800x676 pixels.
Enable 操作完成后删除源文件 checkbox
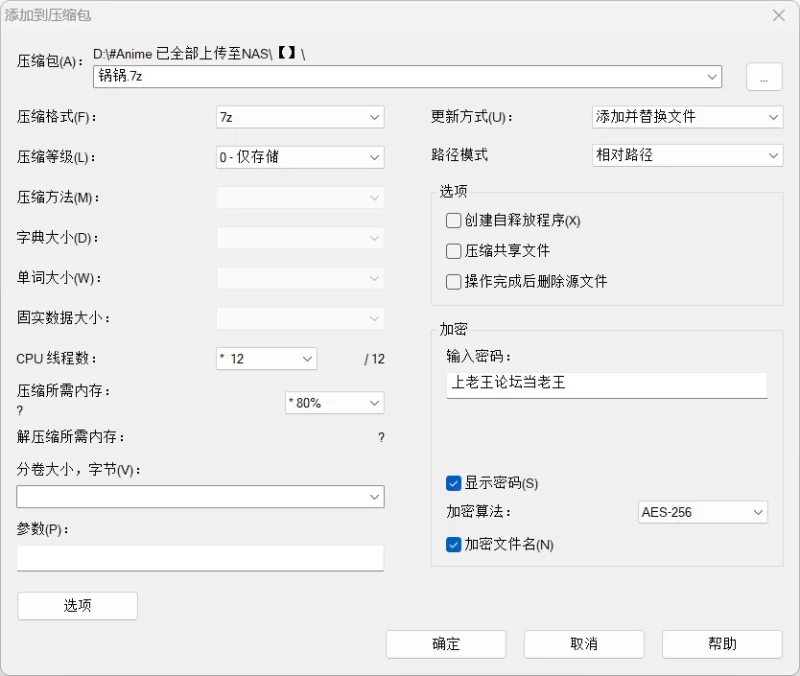(x=453, y=282)
